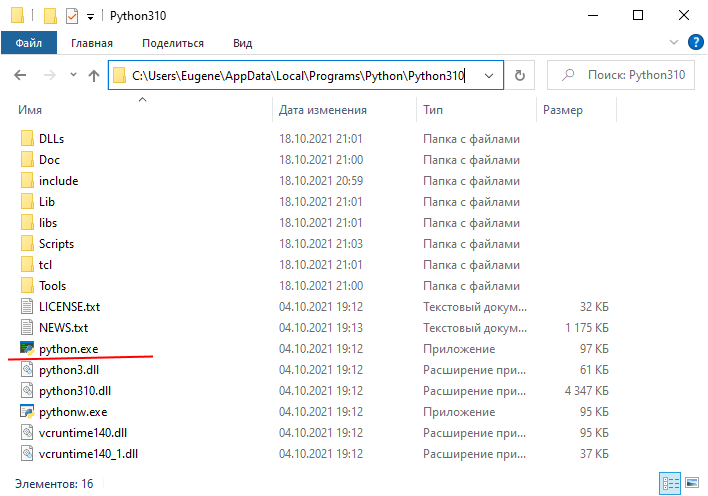Image resolution: width=708 pixels, height=496 pixels.
Task: Switch to details view layout button
Action: click(671, 484)
